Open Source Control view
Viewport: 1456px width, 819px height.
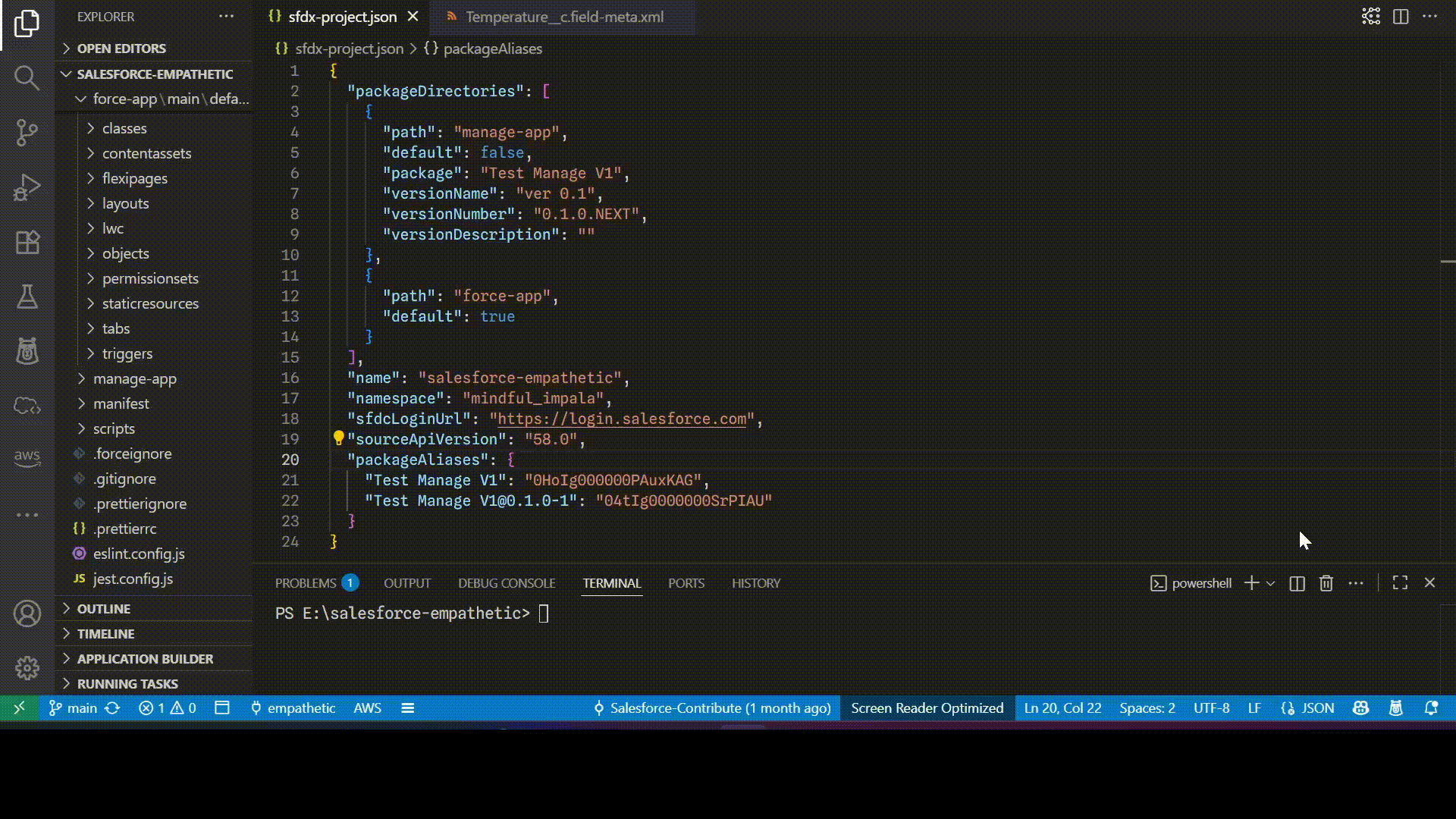point(27,133)
